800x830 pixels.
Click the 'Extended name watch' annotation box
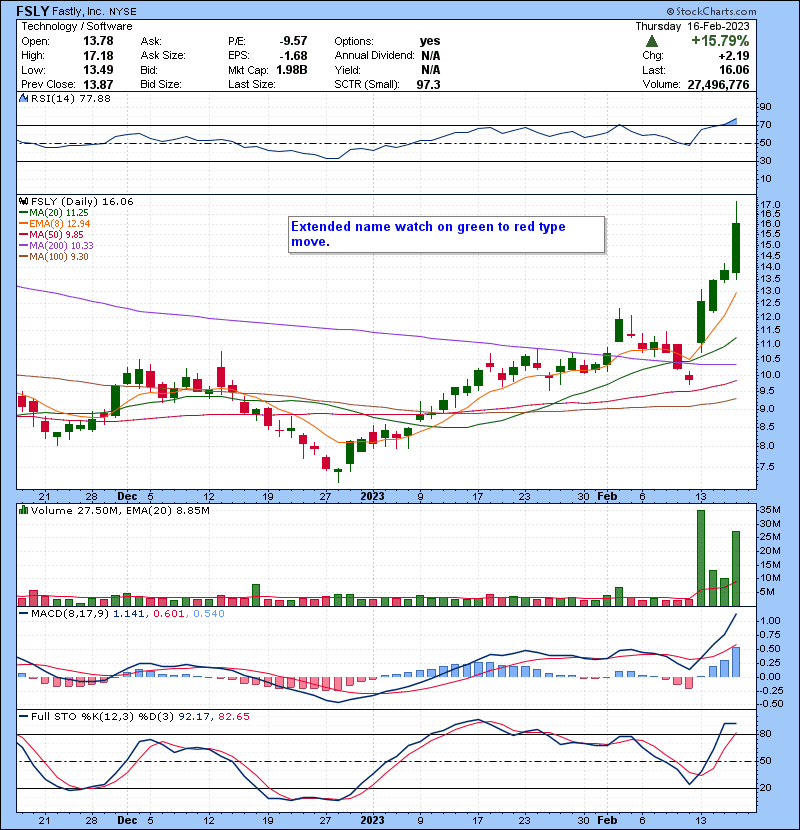(446, 234)
